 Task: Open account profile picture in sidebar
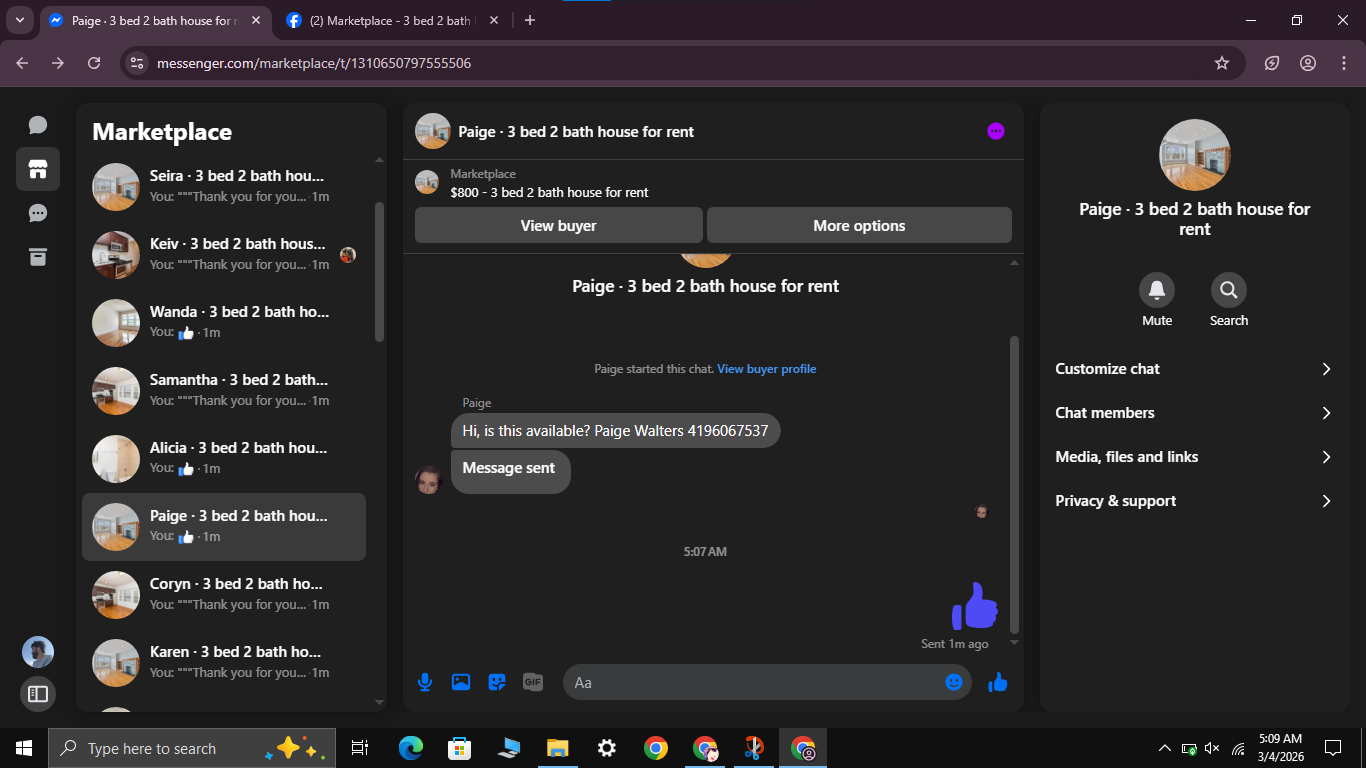[38, 652]
